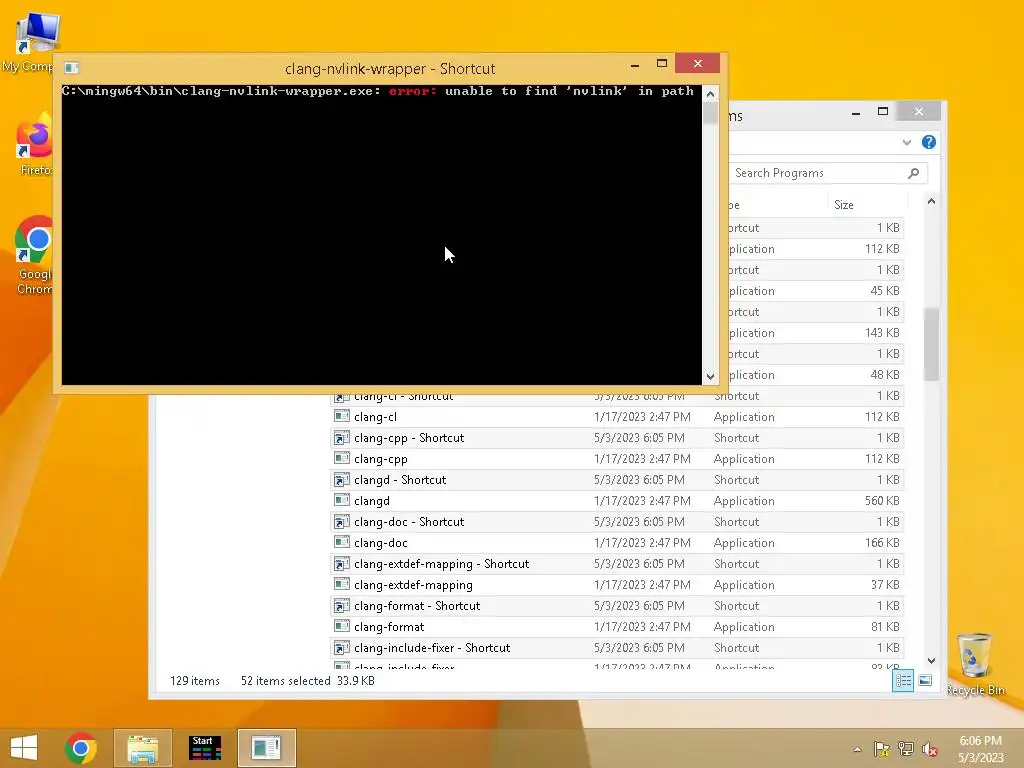Screen dimensions: 1024x768
Task: Click the '52 items selected' status text
Action: (x=285, y=680)
